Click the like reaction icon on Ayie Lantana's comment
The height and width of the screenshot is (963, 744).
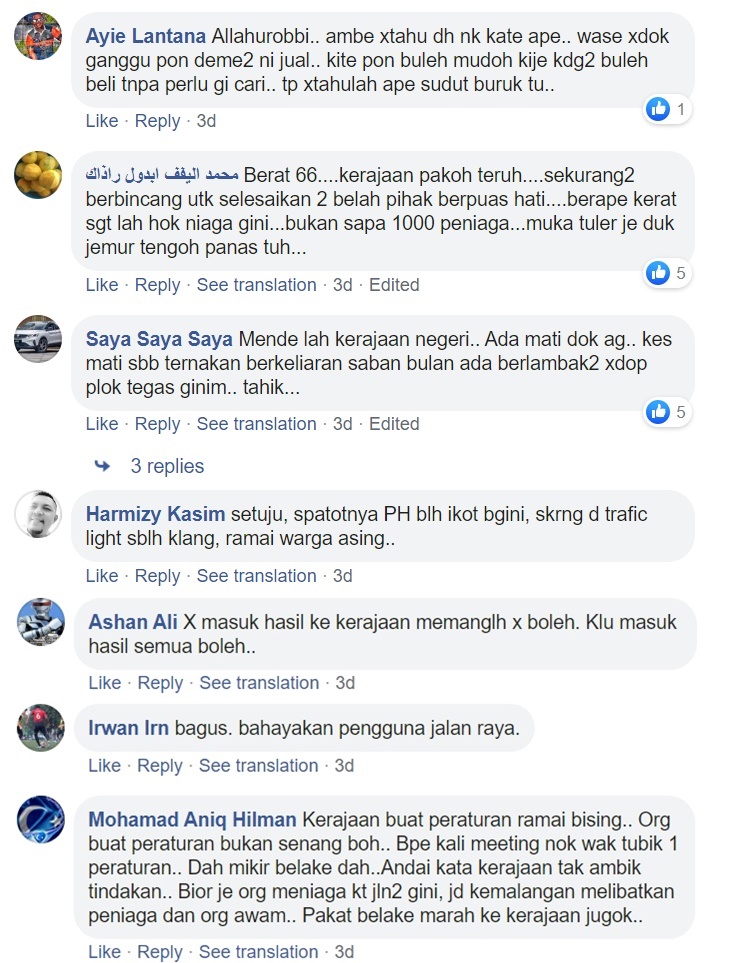click(x=657, y=109)
